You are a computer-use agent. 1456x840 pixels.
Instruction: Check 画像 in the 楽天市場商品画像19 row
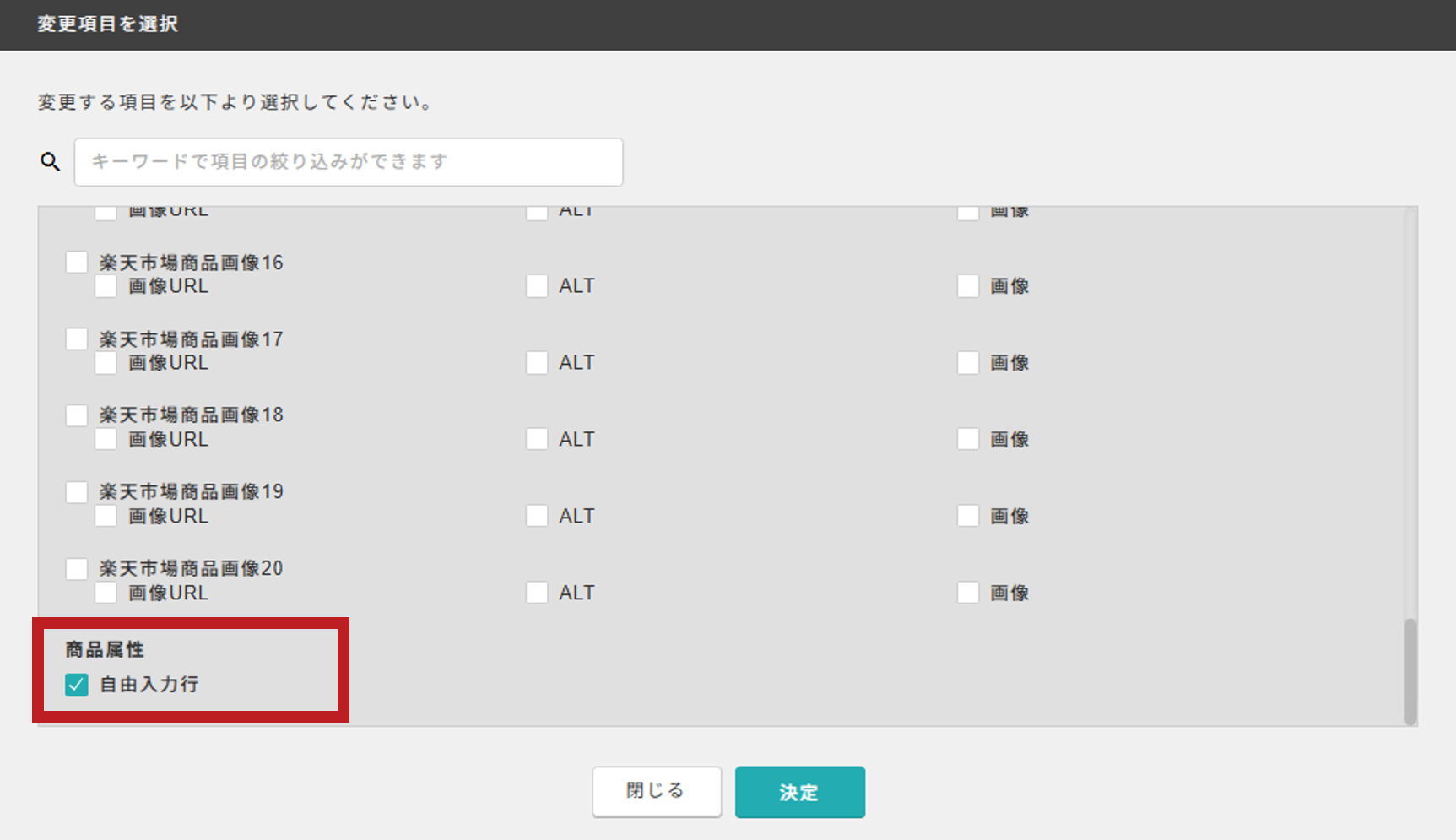click(x=968, y=516)
